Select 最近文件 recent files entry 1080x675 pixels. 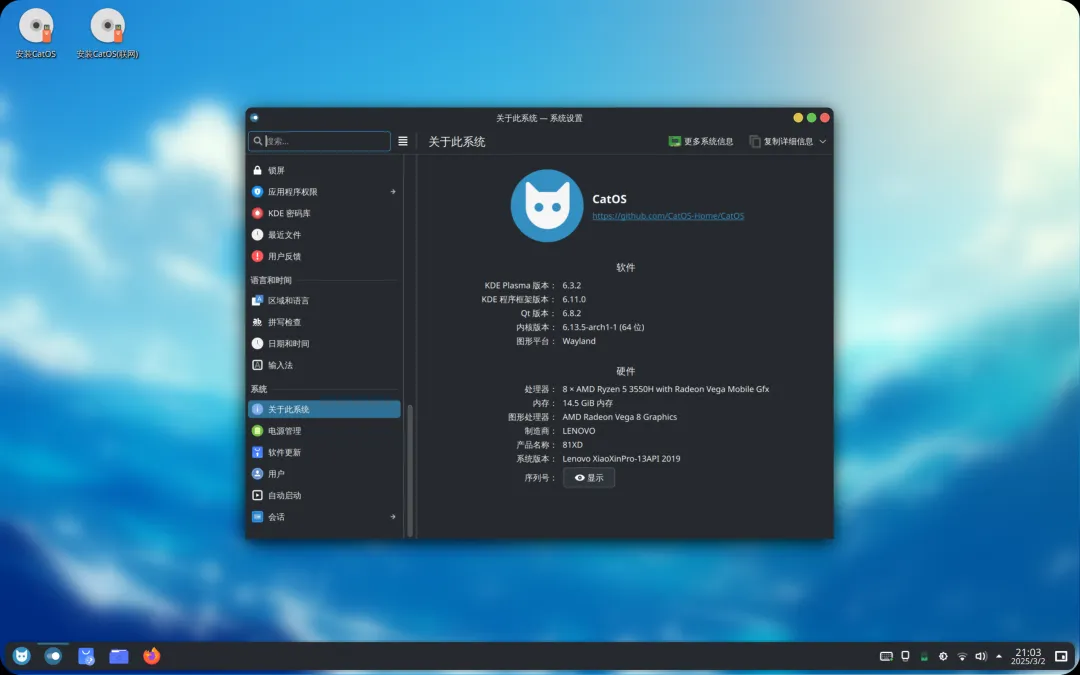(324, 235)
